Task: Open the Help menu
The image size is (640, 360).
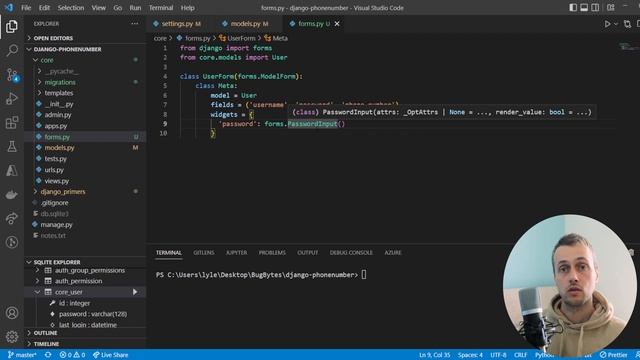Action: pos(187,8)
